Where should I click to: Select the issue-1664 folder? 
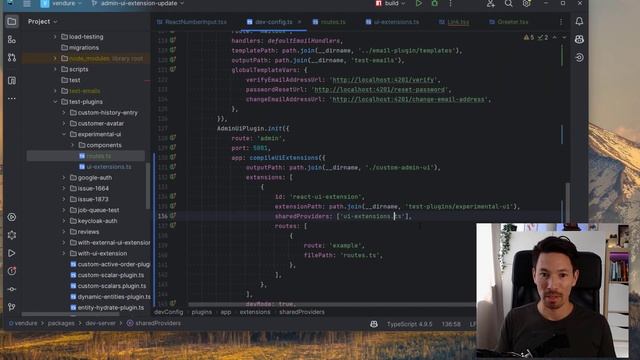coord(89,189)
